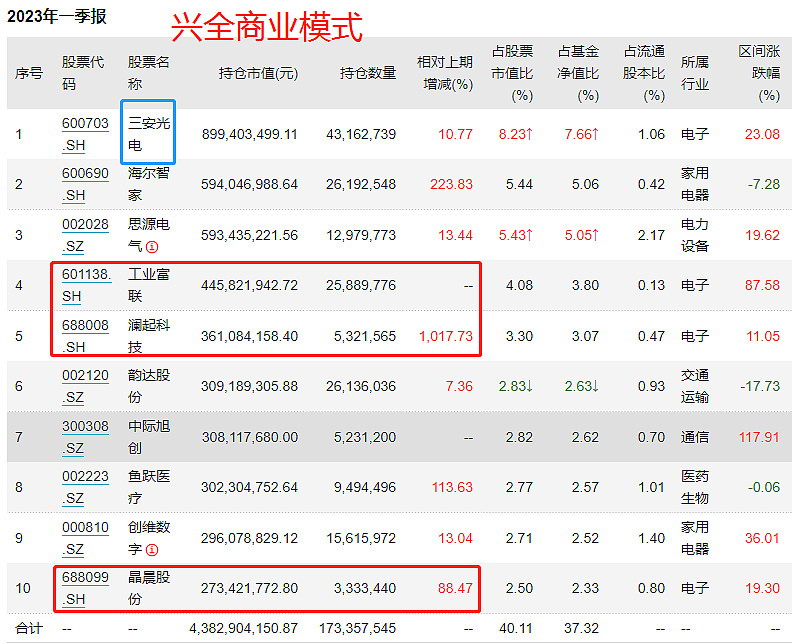Select stock name 鱼跃医疗
The width and height of the screenshot is (792, 644).
[148, 487]
